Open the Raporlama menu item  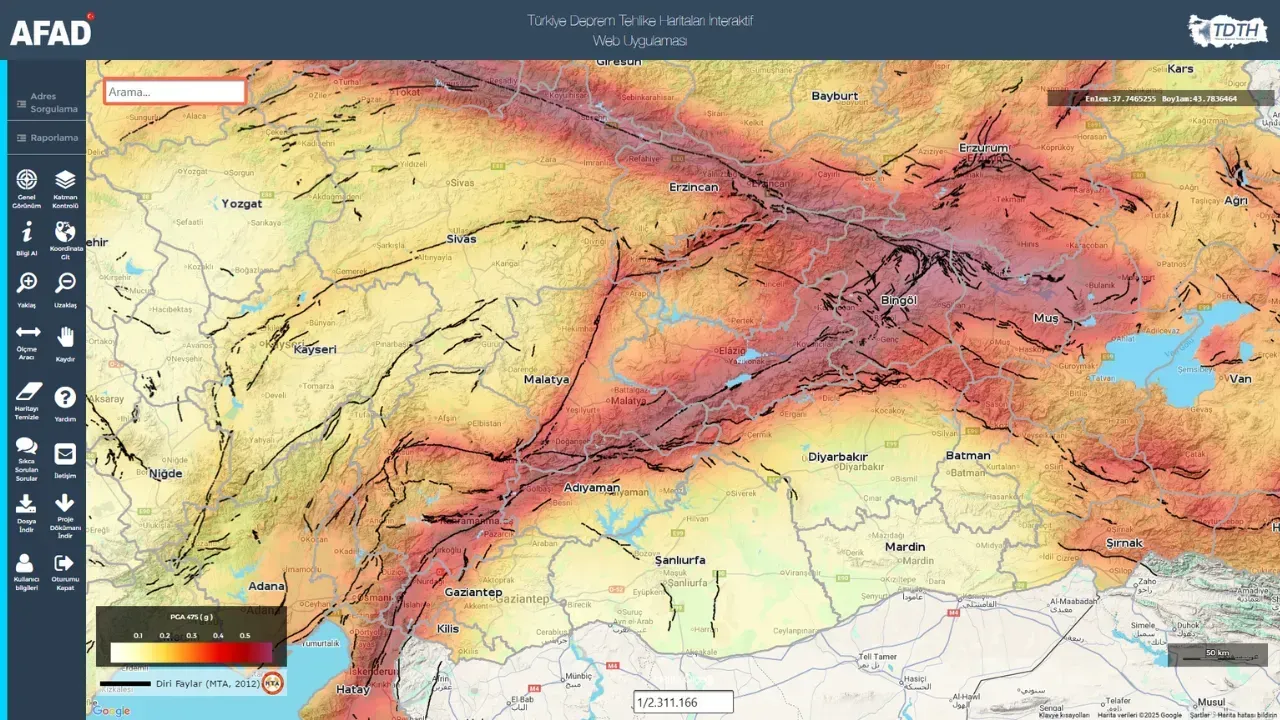pos(46,138)
